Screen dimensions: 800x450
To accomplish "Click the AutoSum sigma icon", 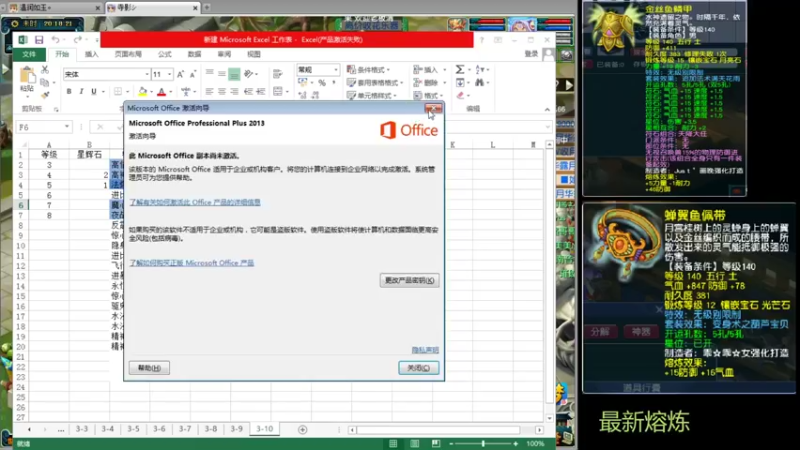I will tap(460, 69).
